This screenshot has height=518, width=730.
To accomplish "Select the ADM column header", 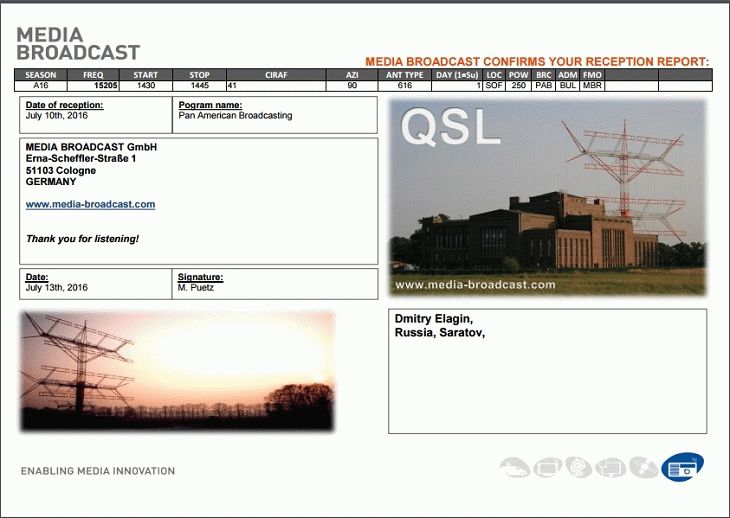I will (x=568, y=74).
